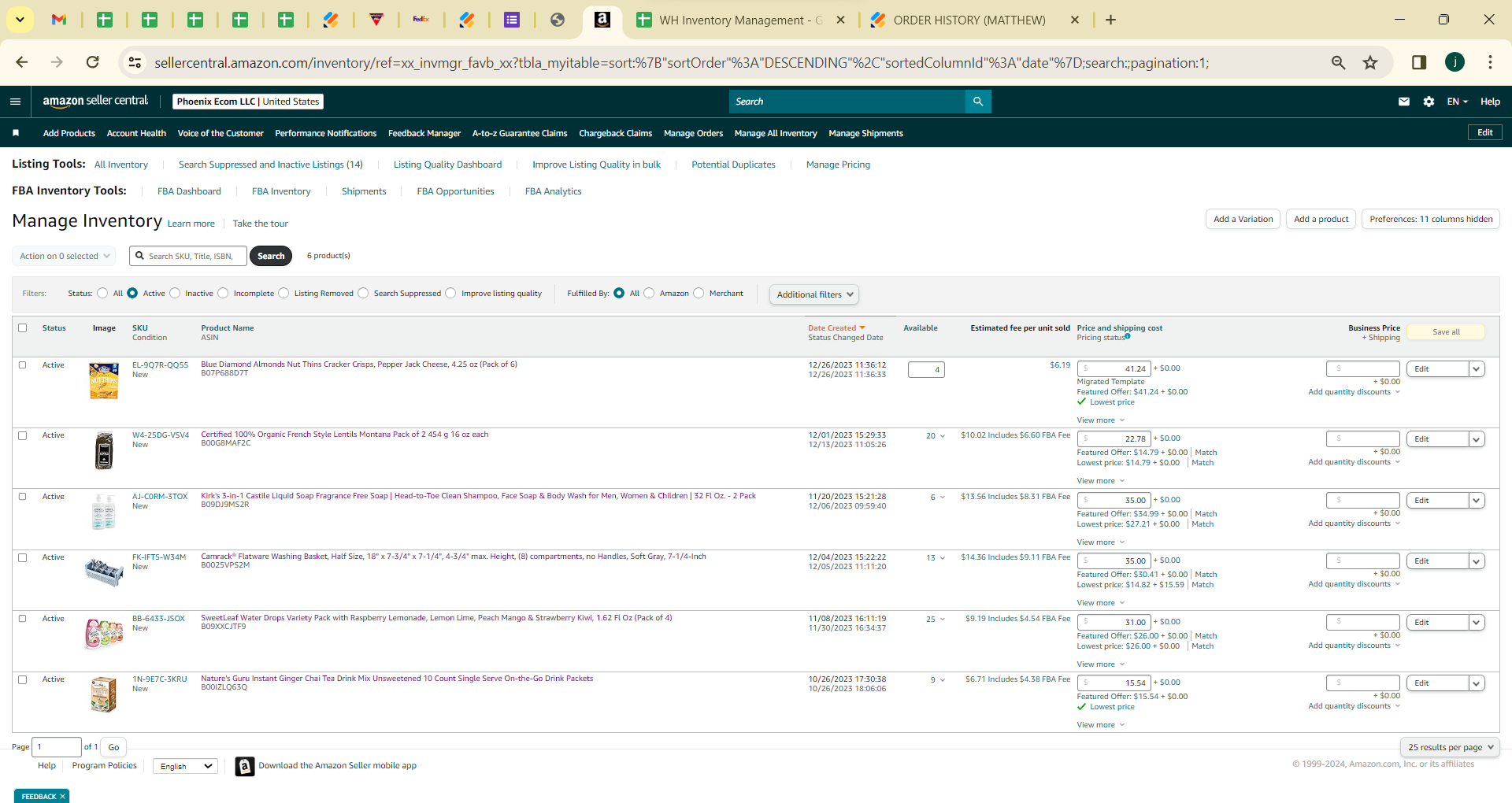1512x803 pixels.
Task: Open Seller Central messages envelope
Action: point(1404,102)
